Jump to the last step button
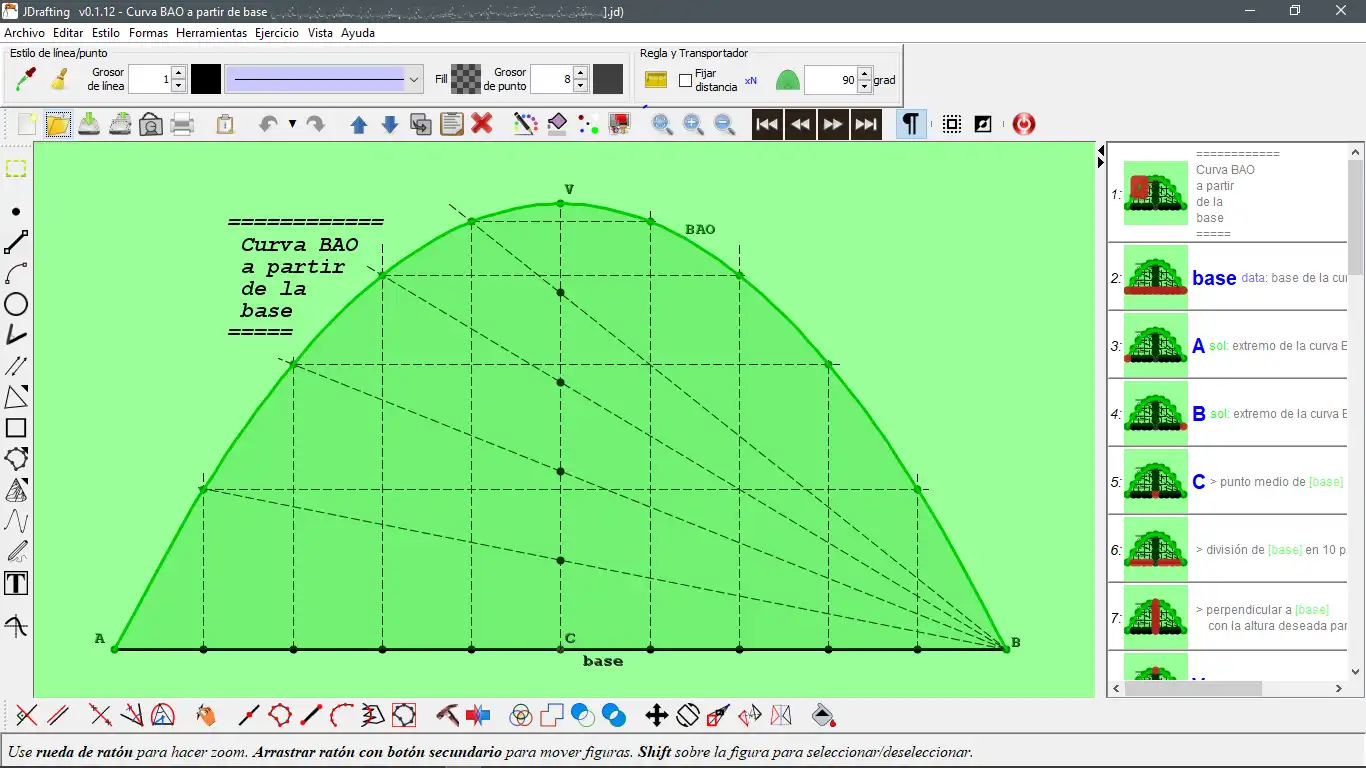The width and height of the screenshot is (1366, 768). [866, 124]
